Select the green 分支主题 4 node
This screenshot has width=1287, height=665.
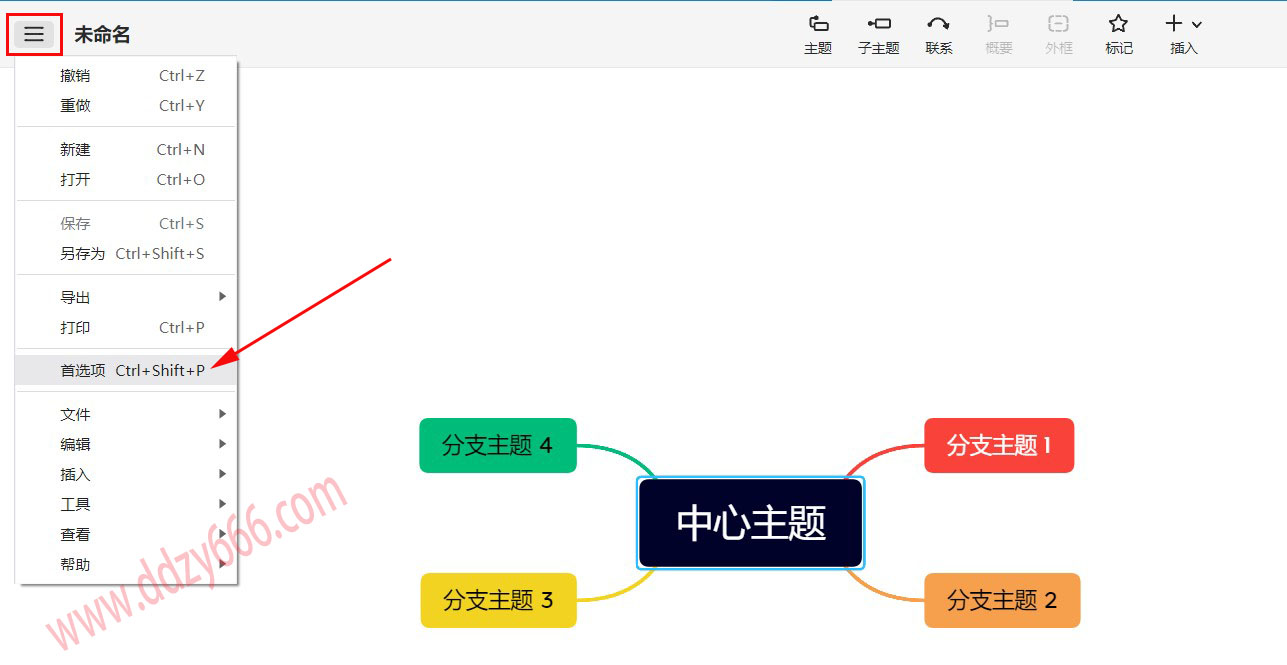(x=497, y=445)
